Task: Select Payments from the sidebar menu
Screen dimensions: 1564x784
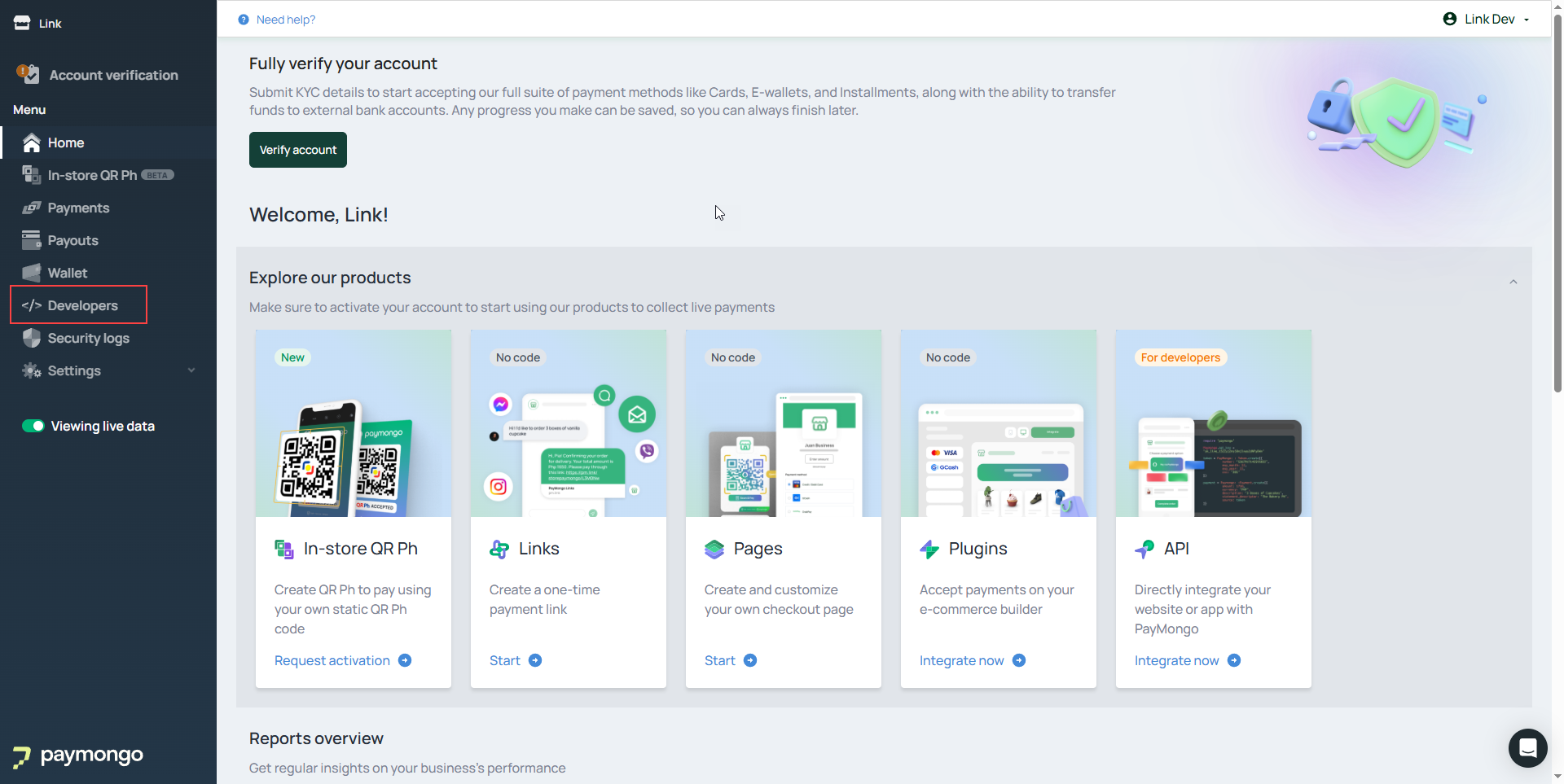Action: pos(78,208)
